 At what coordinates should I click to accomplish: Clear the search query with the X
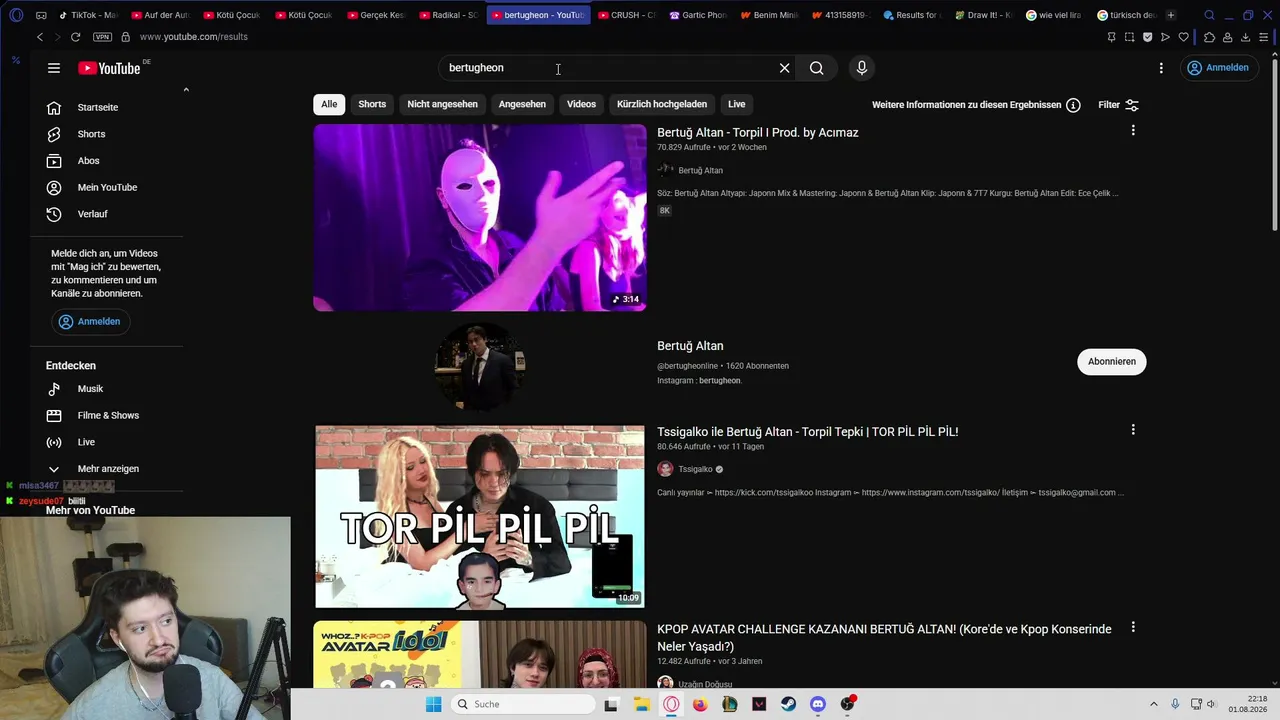coord(785,68)
